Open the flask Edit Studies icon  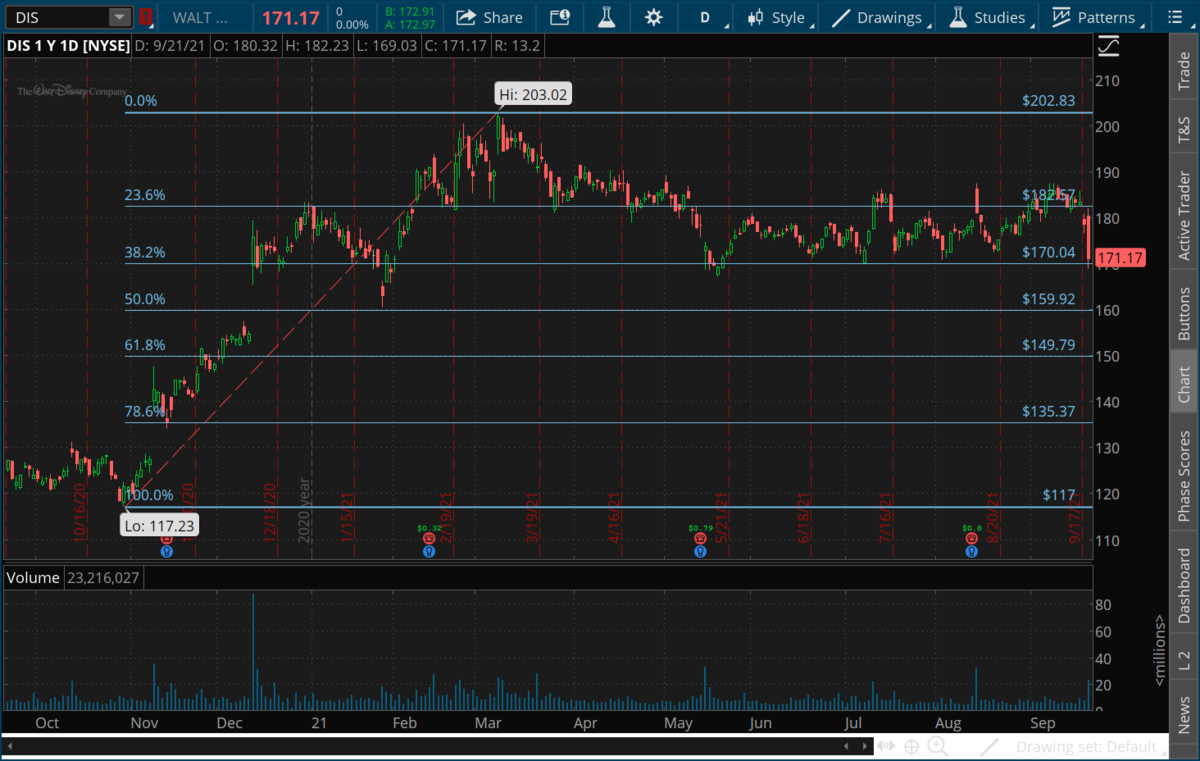606,17
